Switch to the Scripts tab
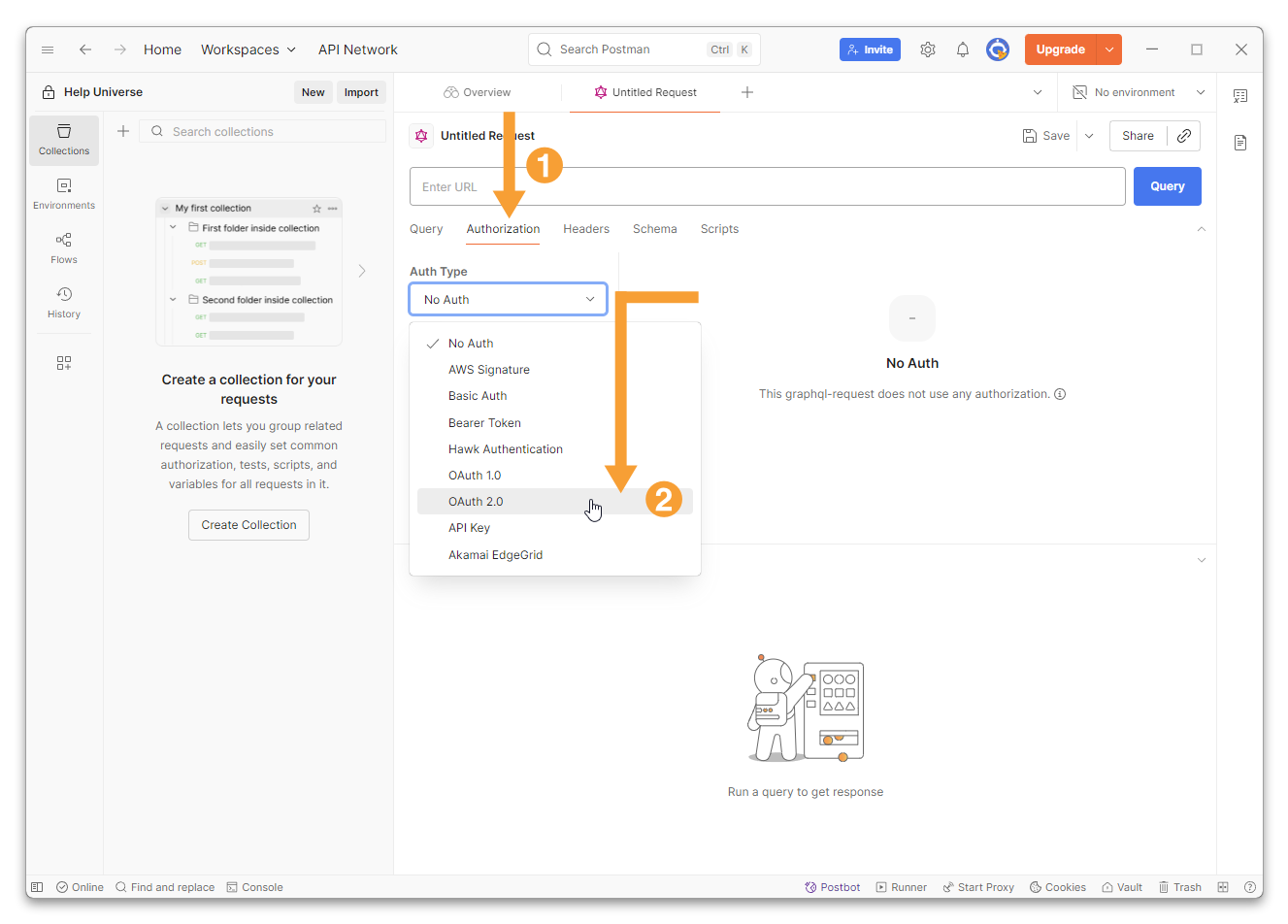The height and width of the screenshot is (924, 1288). click(x=719, y=229)
